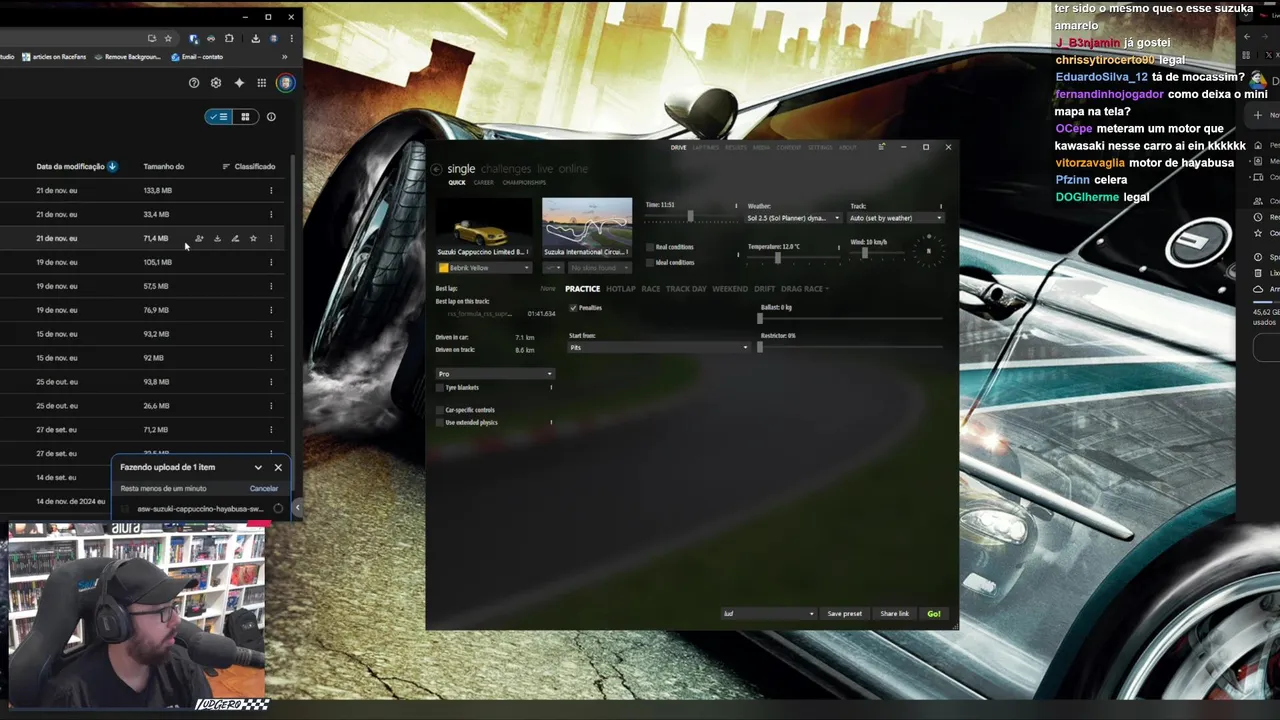Open Google apps grid in Drive
Image resolution: width=1280 pixels, height=720 pixels.
262,83
